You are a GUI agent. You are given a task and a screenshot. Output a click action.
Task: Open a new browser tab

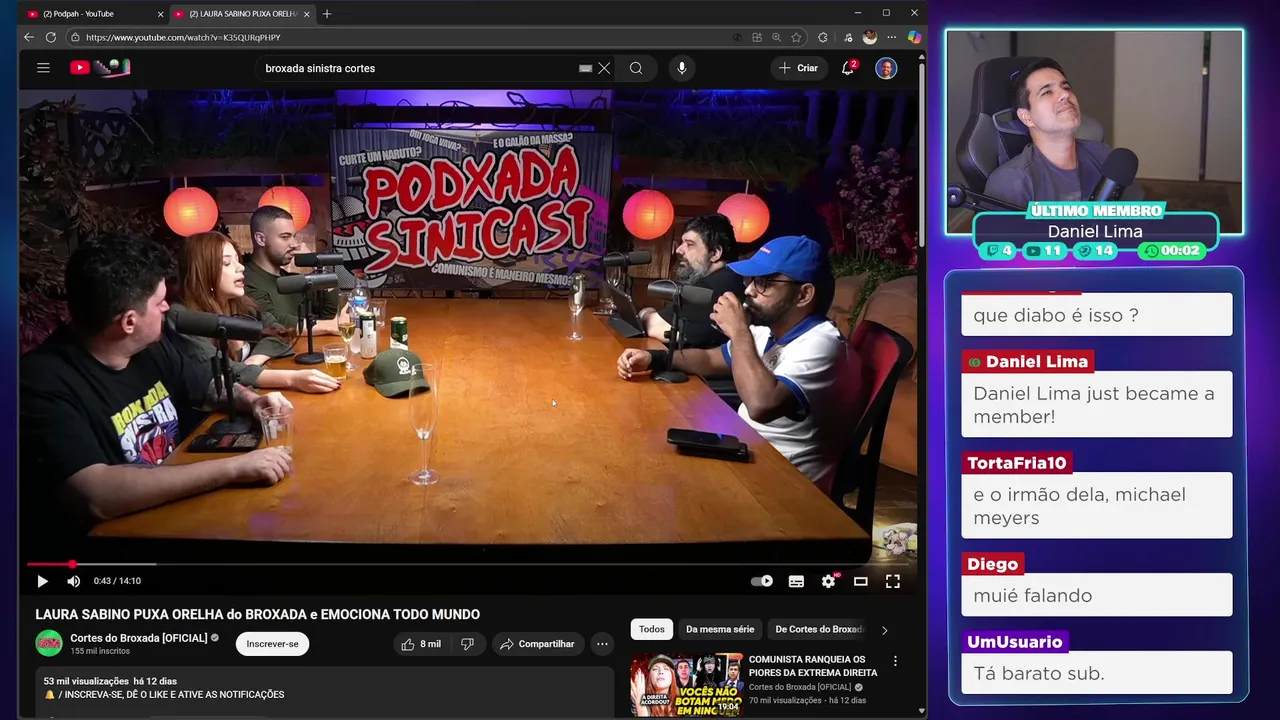coord(326,14)
